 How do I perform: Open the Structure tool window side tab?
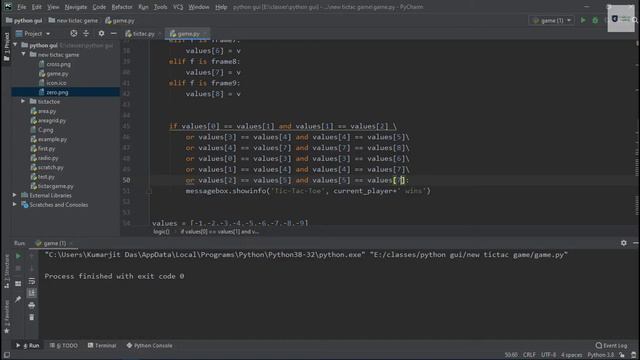7,271
